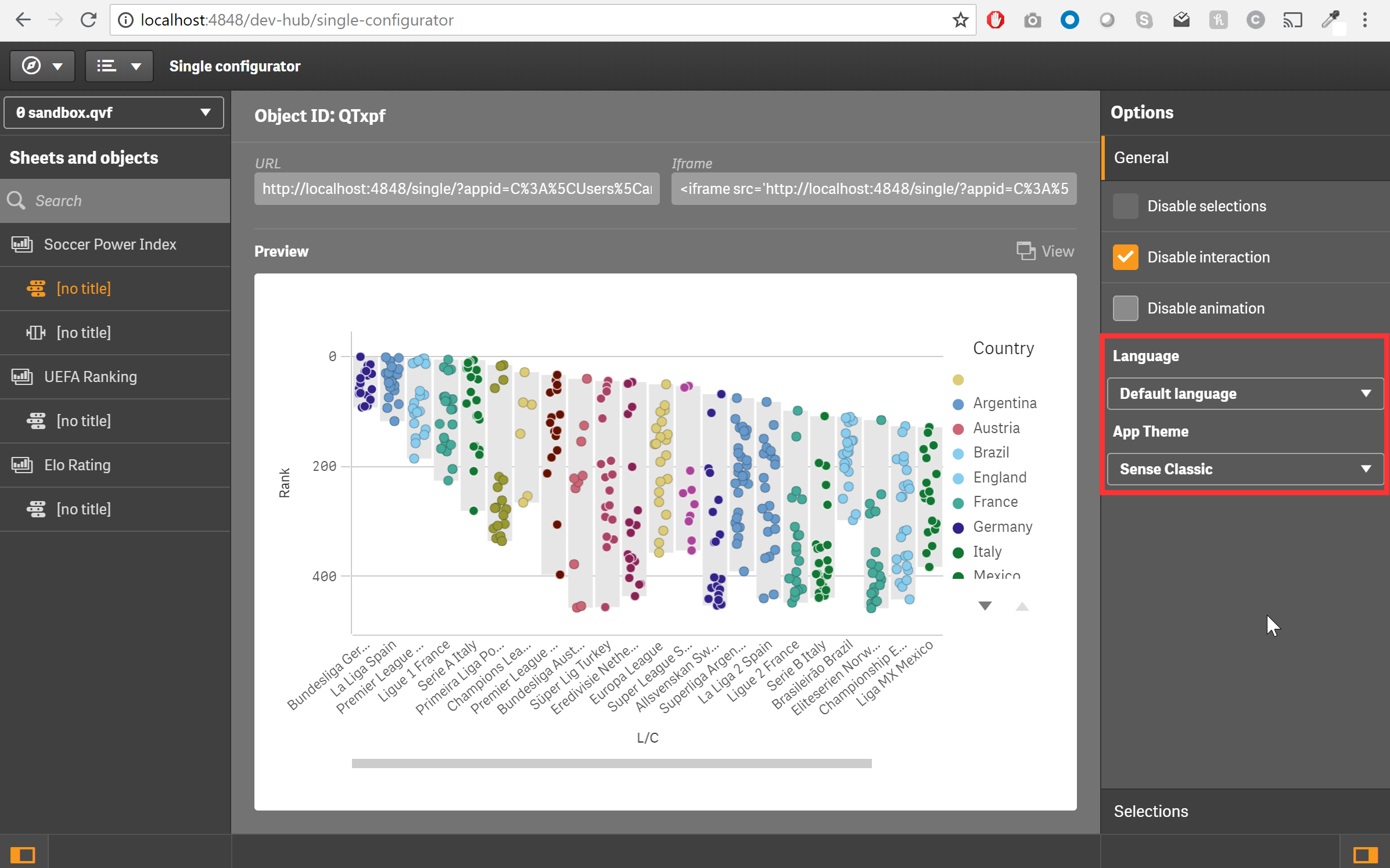
Task: Click the Elo Rating sheet icon
Action: coord(21,465)
